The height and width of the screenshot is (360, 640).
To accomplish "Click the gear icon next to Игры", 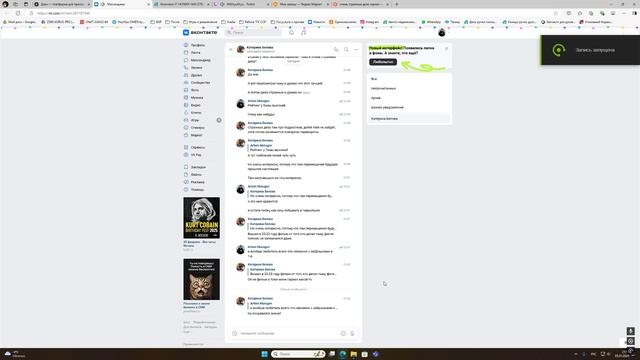I will pos(219,120).
